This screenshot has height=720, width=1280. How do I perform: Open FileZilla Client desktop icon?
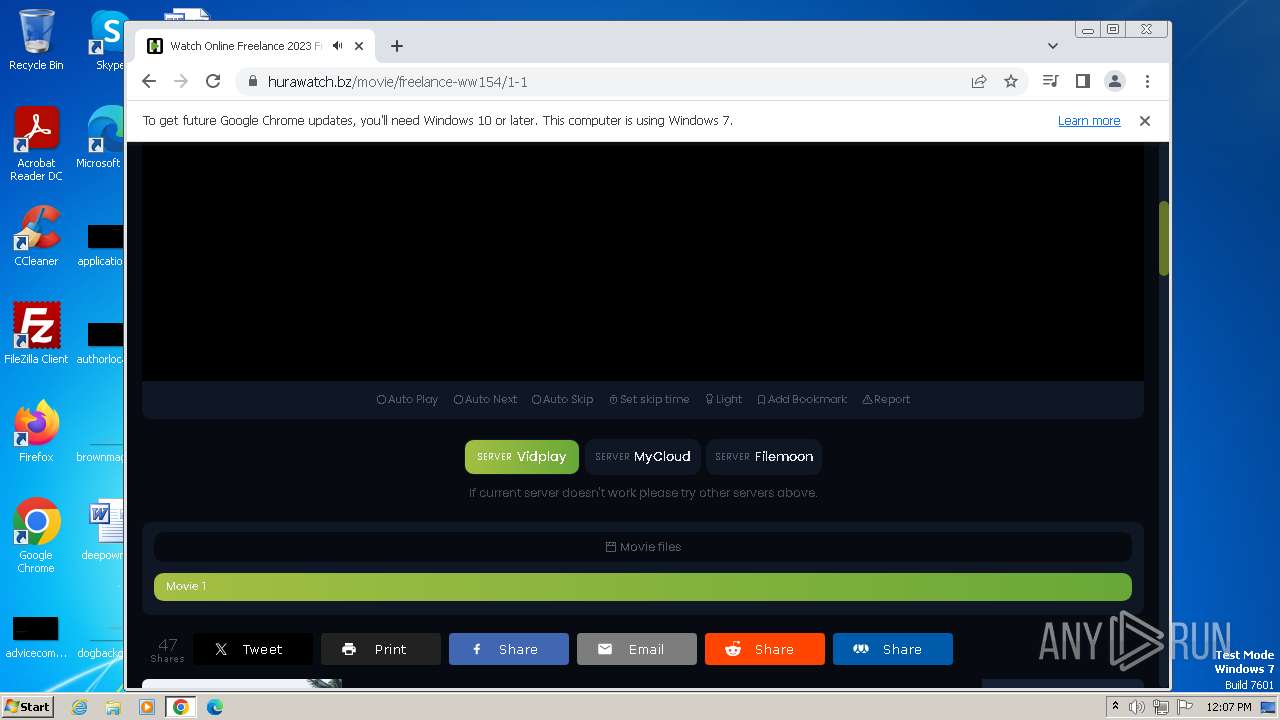[x=36, y=333]
